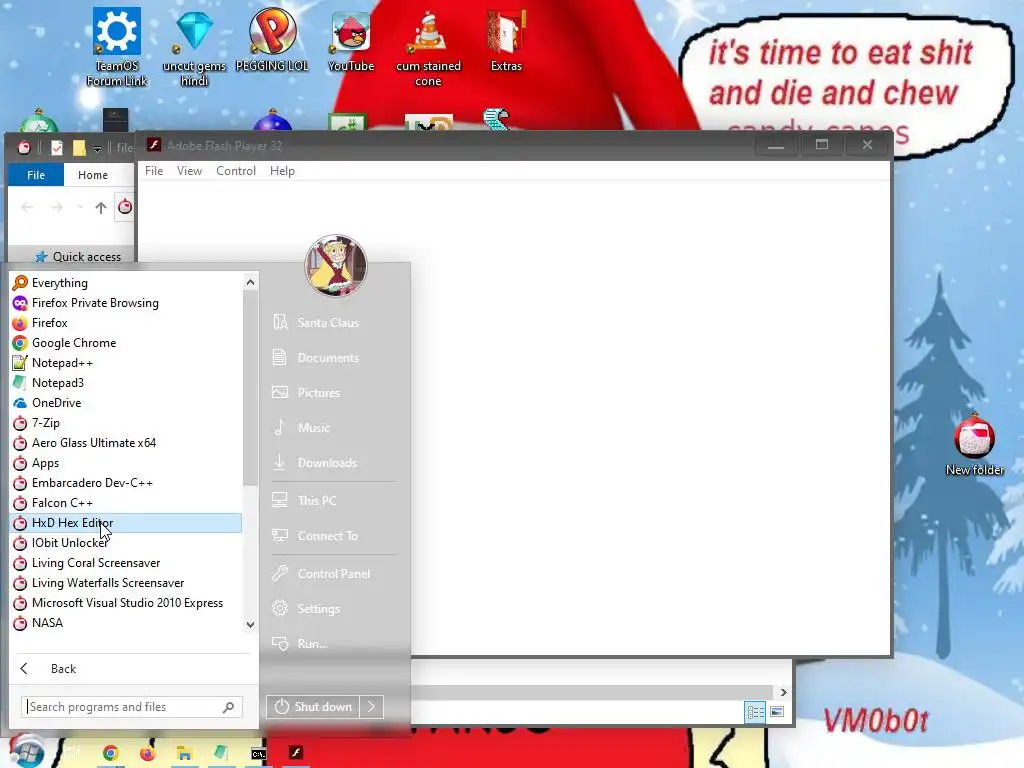Expand the Embarcadero Dev-C++ folder

pyautogui.click(x=125, y=483)
